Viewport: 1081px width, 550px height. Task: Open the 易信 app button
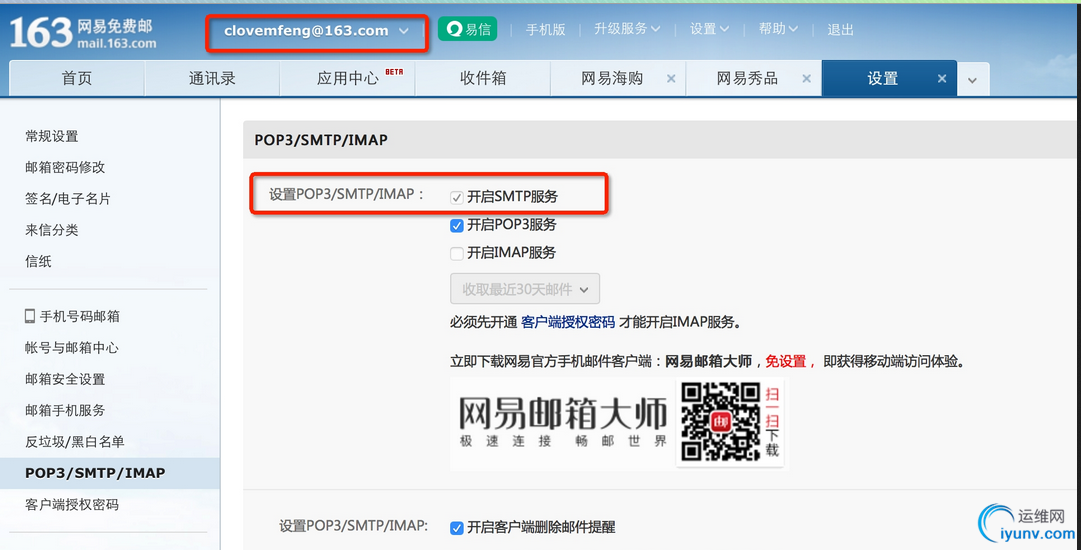point(467,29)
